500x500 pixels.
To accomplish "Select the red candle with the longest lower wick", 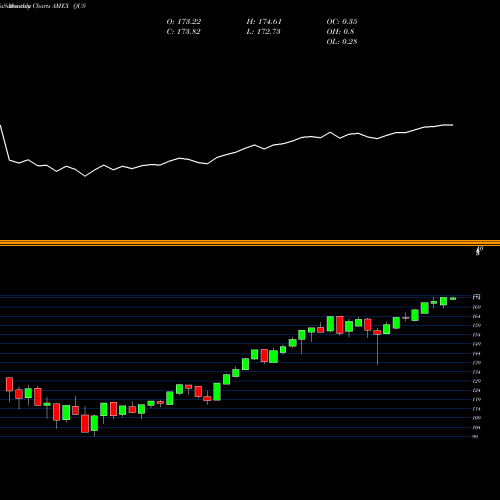I will pyautogui.click(x=377, y=332).
